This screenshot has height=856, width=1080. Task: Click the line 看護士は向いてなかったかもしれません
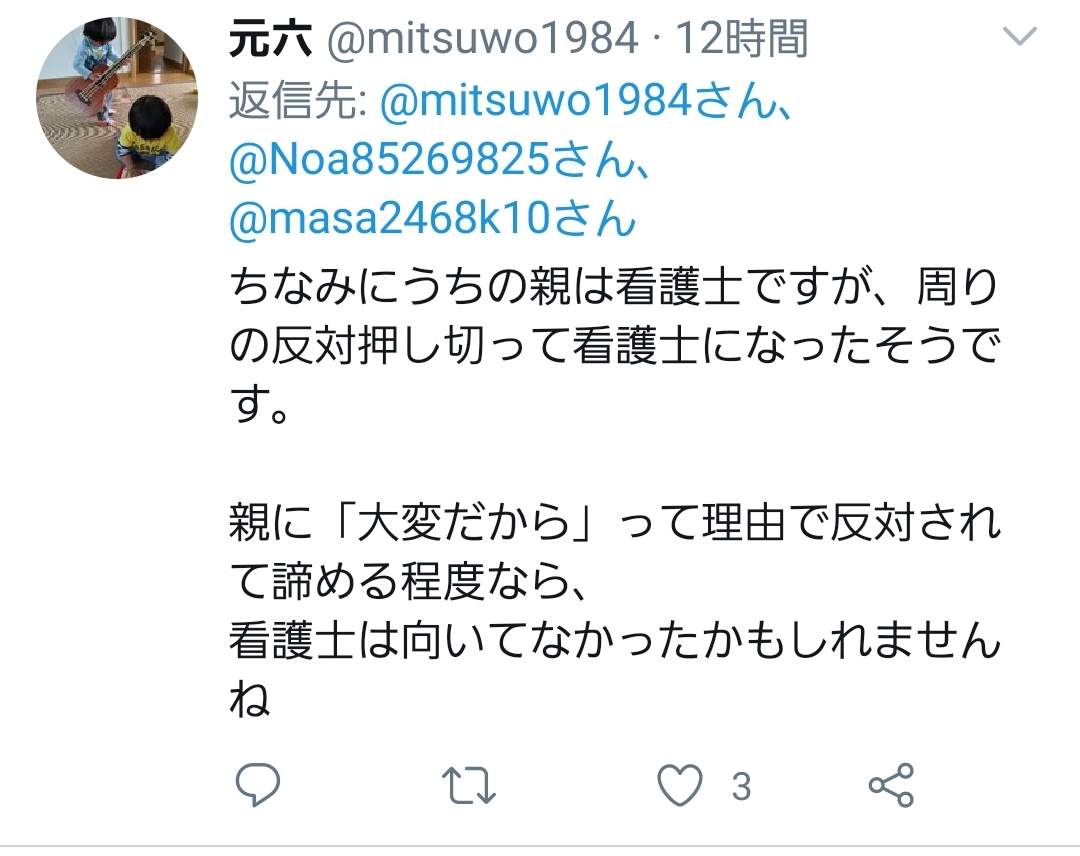[x=614, y=641]
